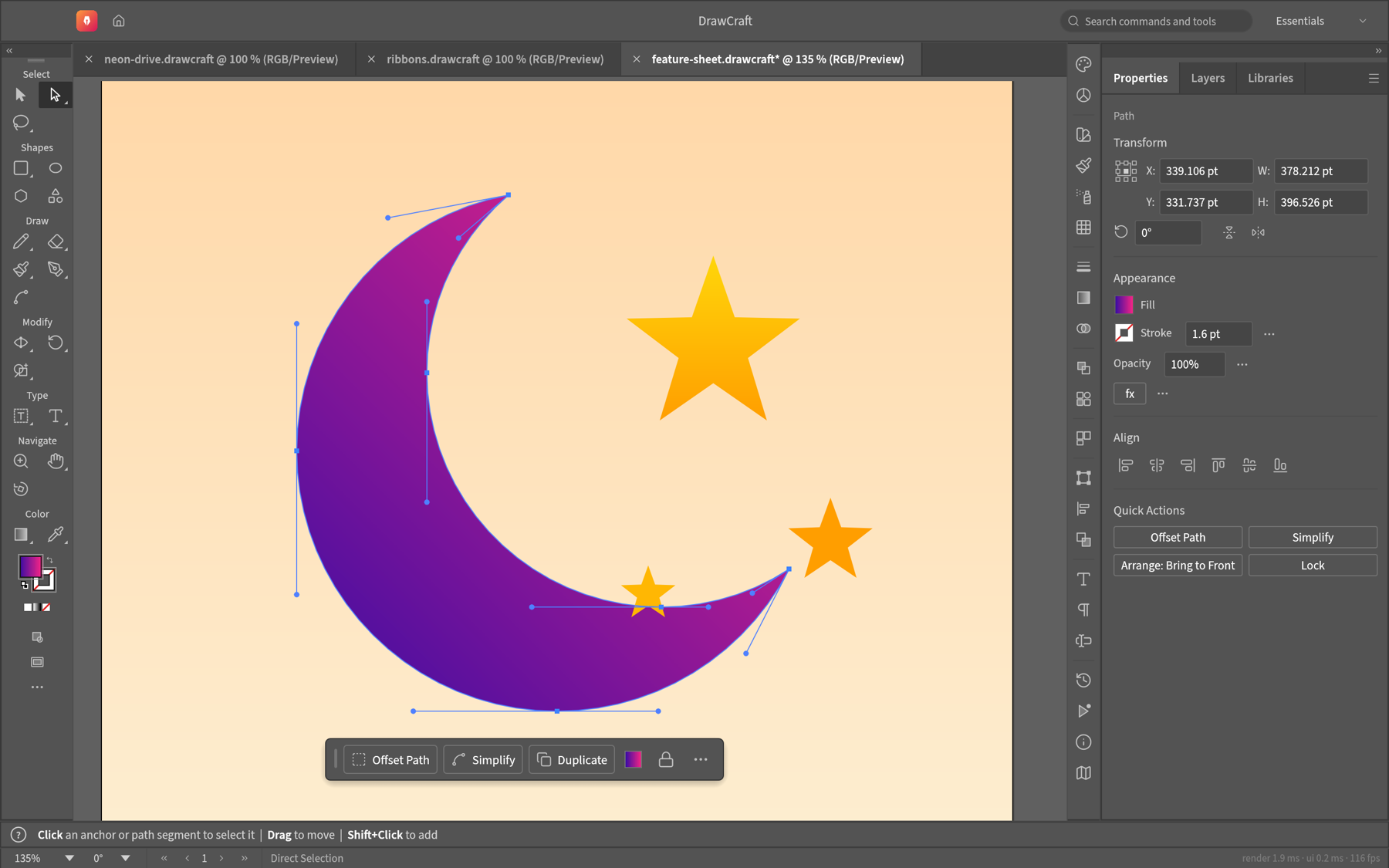Screen dimensions: 1389x868
Task: Select the Eyedropper tool
Action: click(56, 535)
